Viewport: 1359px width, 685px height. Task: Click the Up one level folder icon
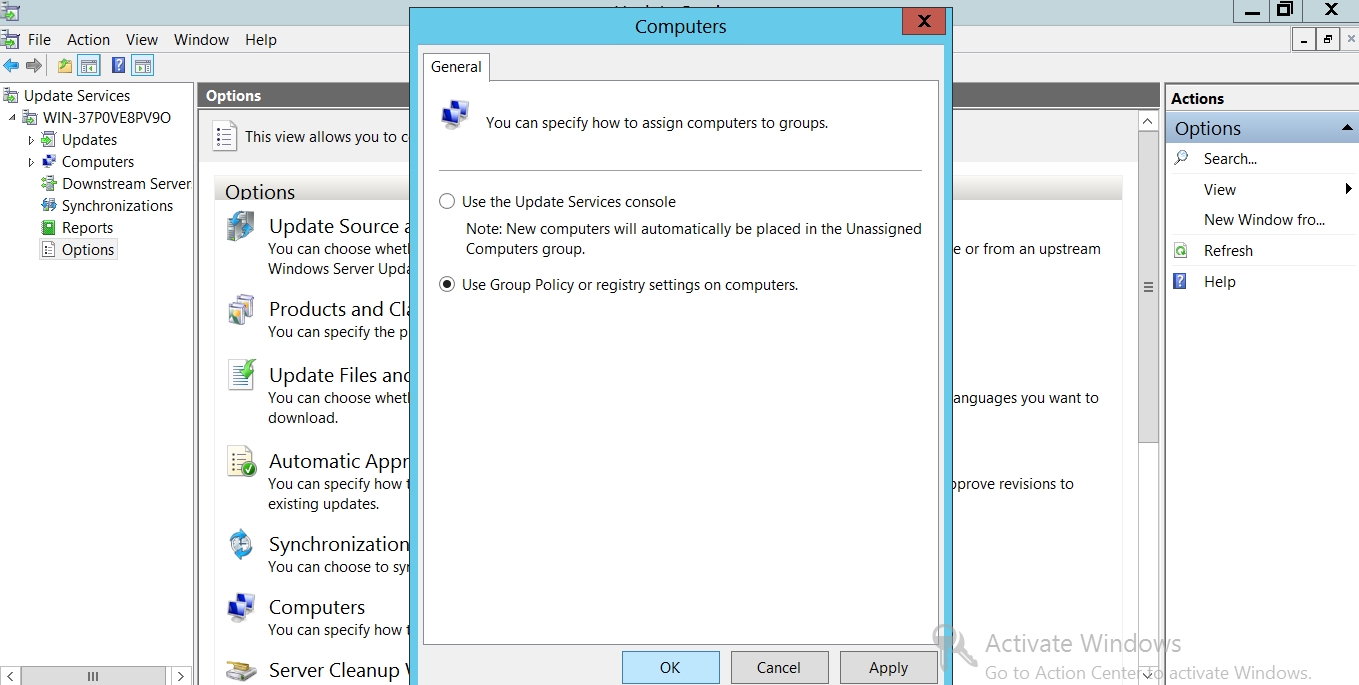65,66
